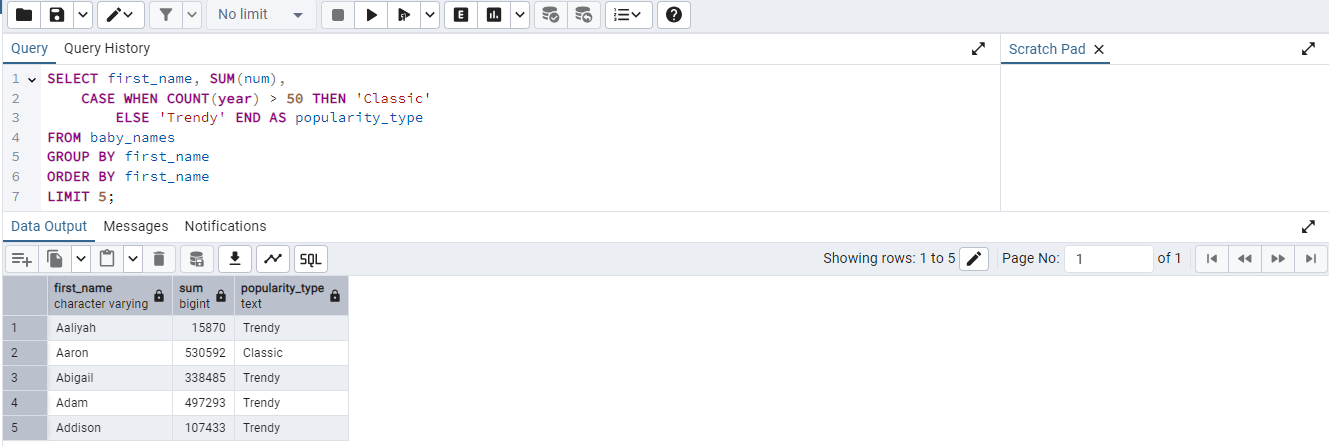Screen dimensions: 1329x446
Task: Copy selected result rows
Action: [55, 259]
